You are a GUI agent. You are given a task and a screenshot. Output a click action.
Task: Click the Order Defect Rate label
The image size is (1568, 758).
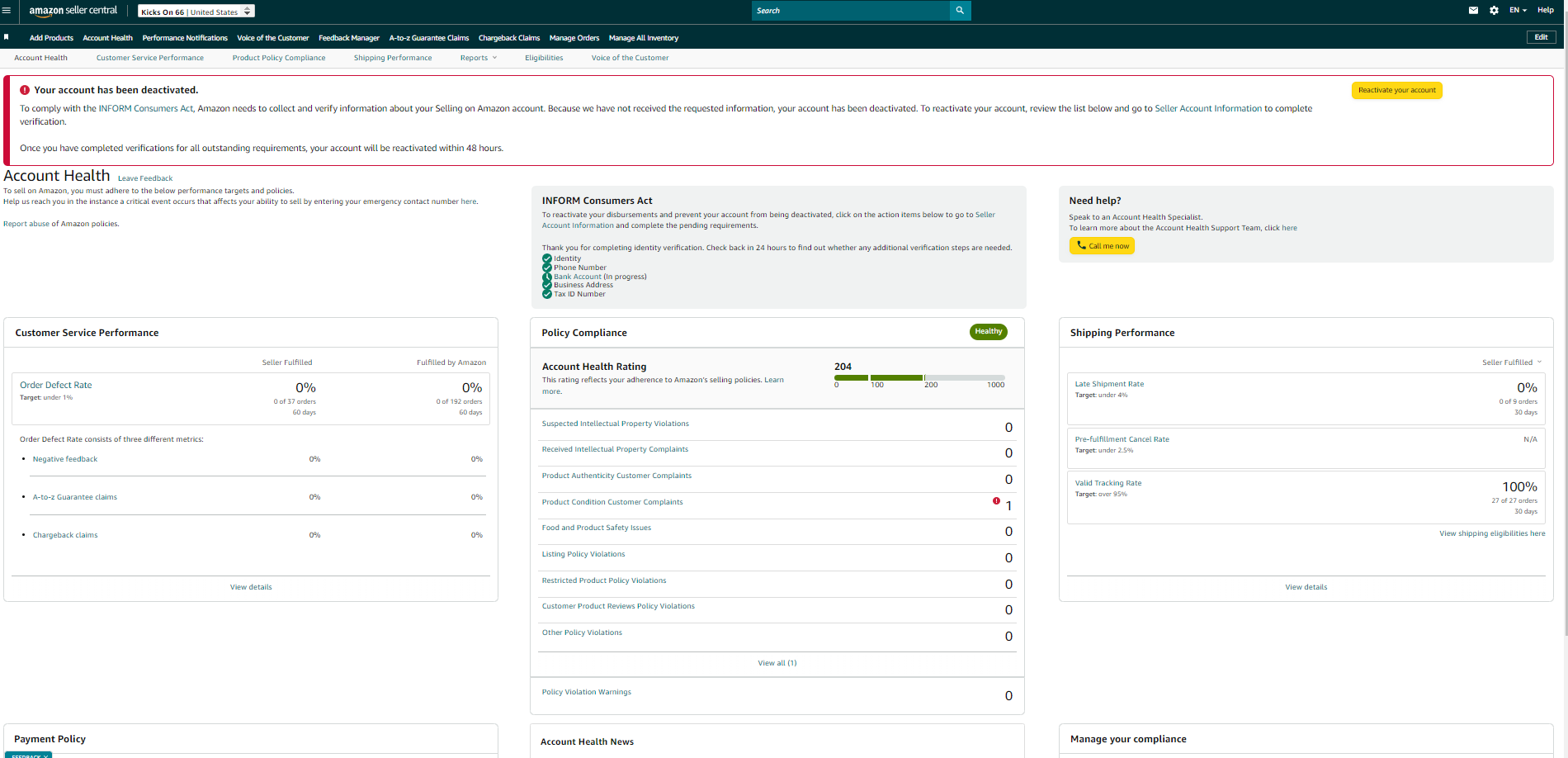(x=56, y=385)
